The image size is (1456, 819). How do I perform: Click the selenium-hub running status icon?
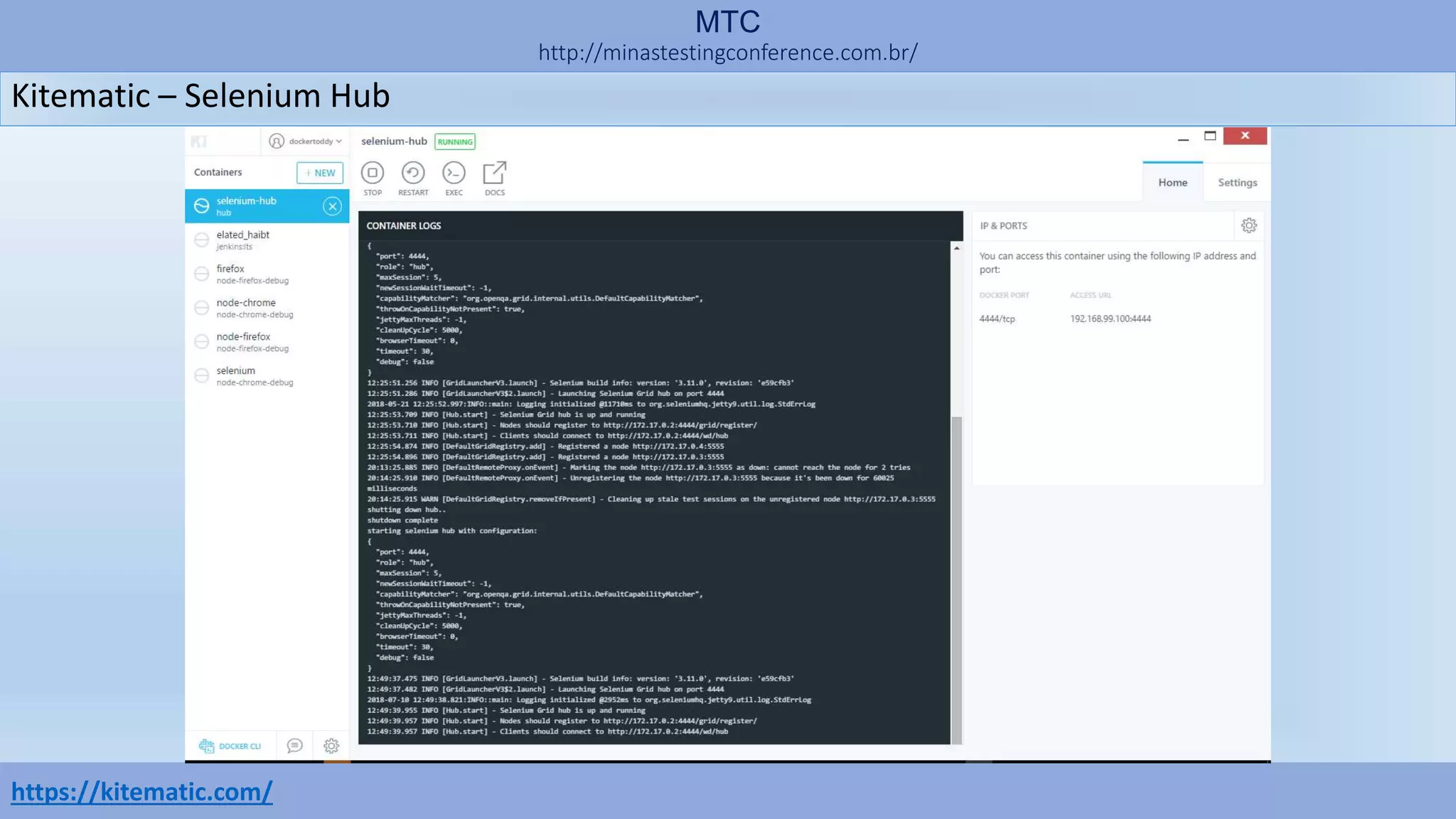(x=202, y=206)
